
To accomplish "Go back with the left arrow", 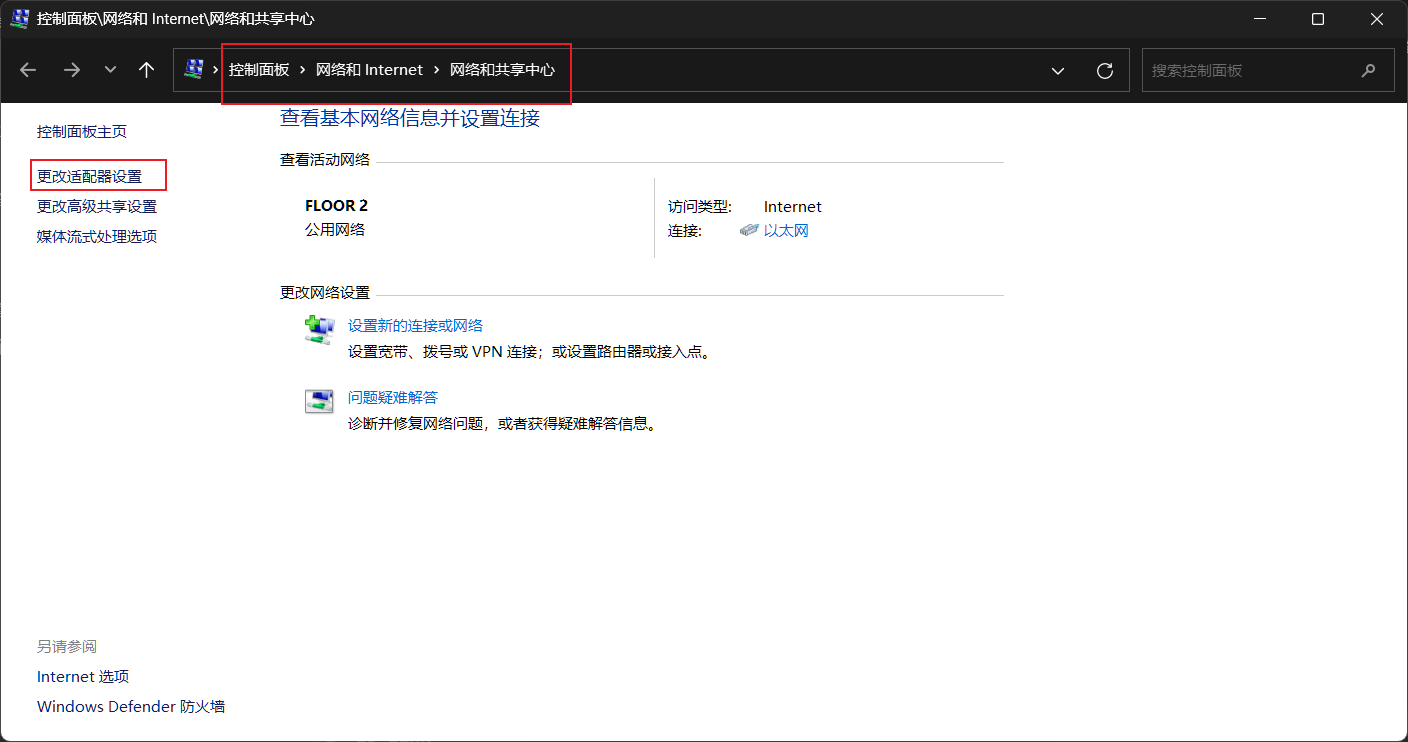I will tap(28, 70).
